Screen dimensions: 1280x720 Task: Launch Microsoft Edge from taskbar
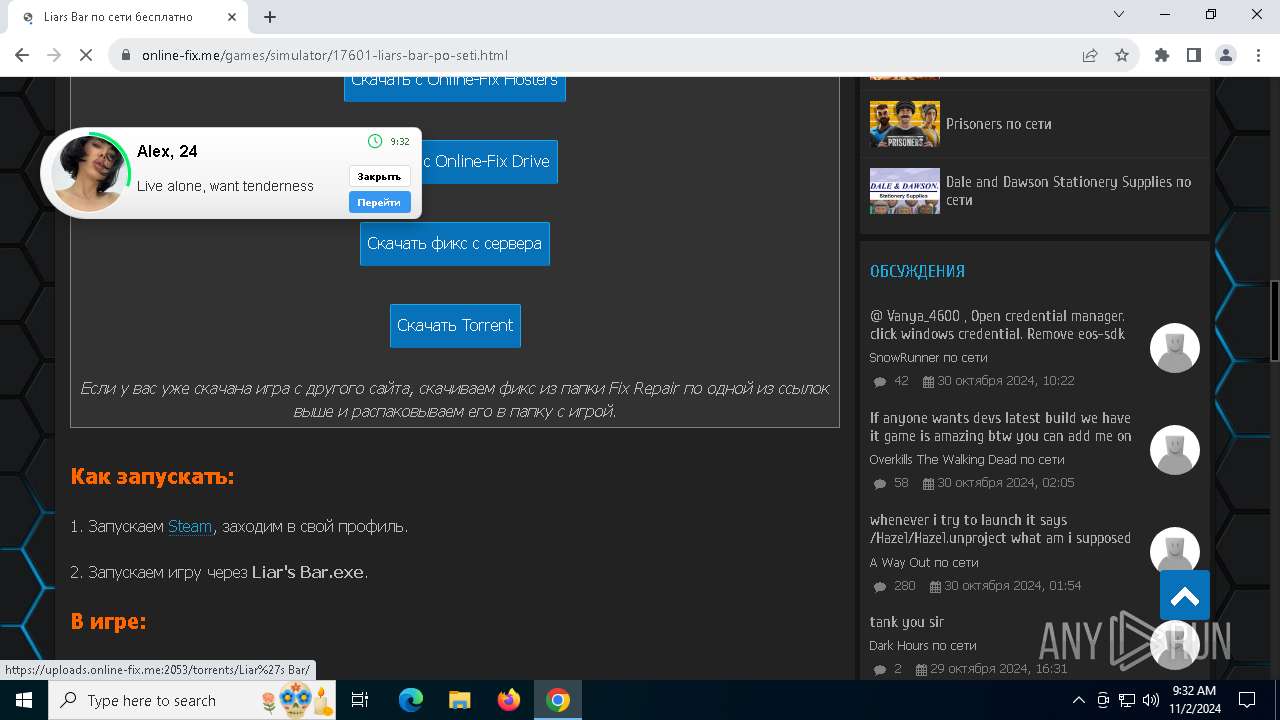411,700
